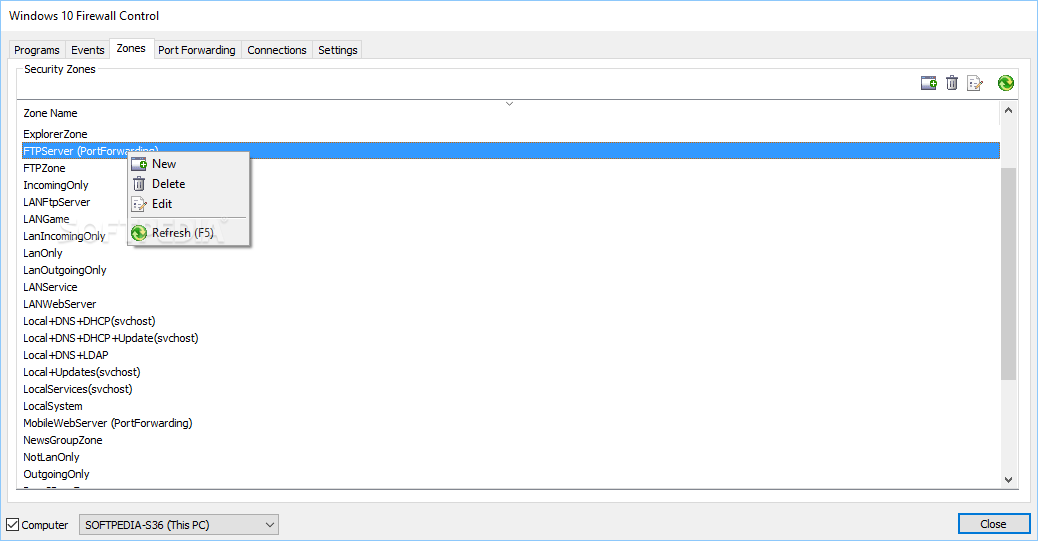Click the Delete zone trash toolbar icon

pyautogui.click(x=952, y=83)
